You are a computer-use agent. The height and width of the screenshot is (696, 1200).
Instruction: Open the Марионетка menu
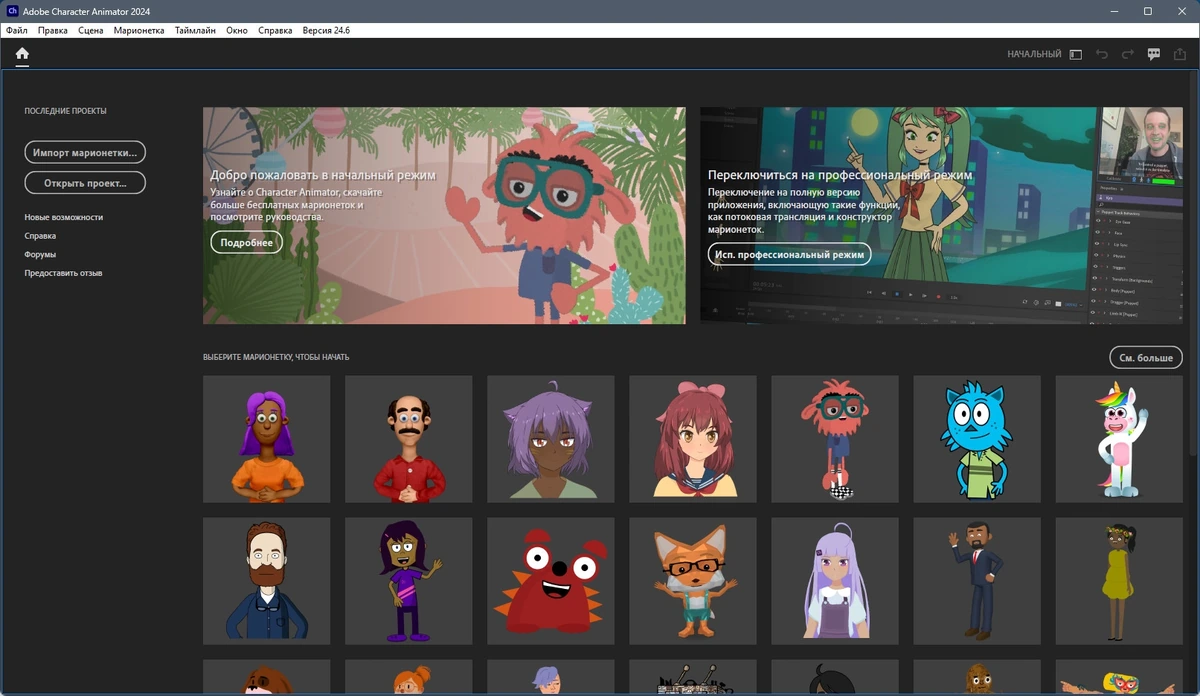[x=139, y=31]
